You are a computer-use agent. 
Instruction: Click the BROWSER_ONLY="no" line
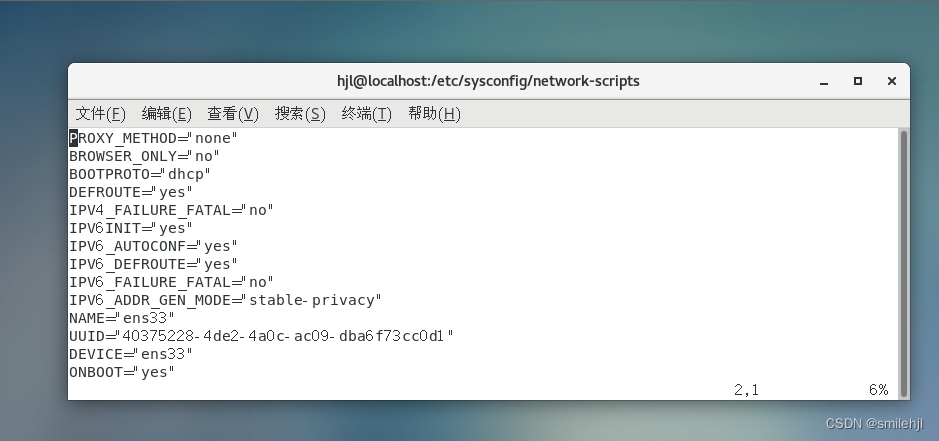coord(144,155)
